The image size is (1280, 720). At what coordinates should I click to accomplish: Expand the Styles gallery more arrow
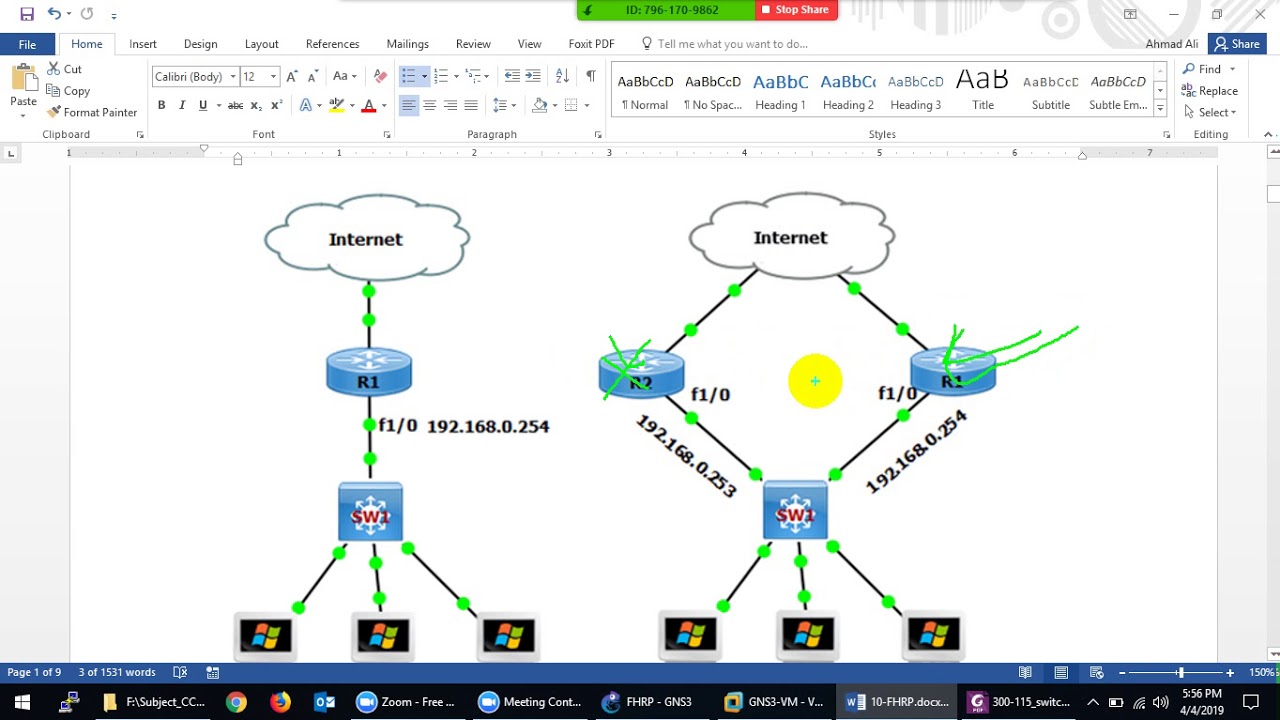coord(1160,108)
